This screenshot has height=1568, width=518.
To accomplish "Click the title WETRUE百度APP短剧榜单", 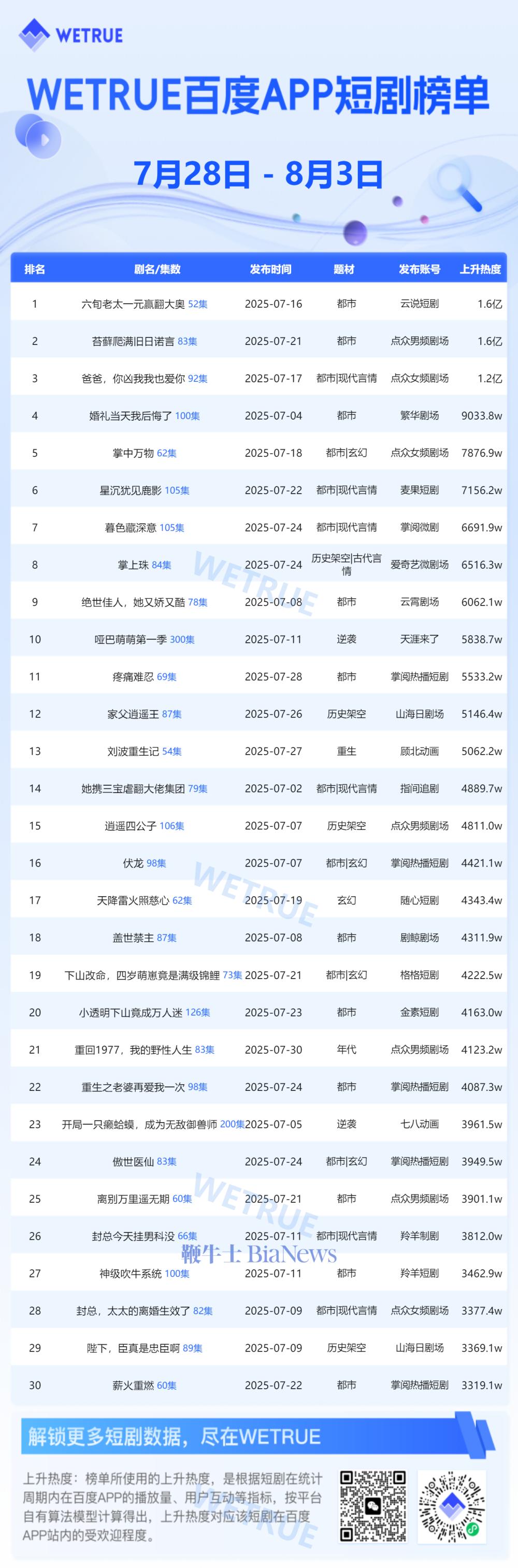I will 258,95.
